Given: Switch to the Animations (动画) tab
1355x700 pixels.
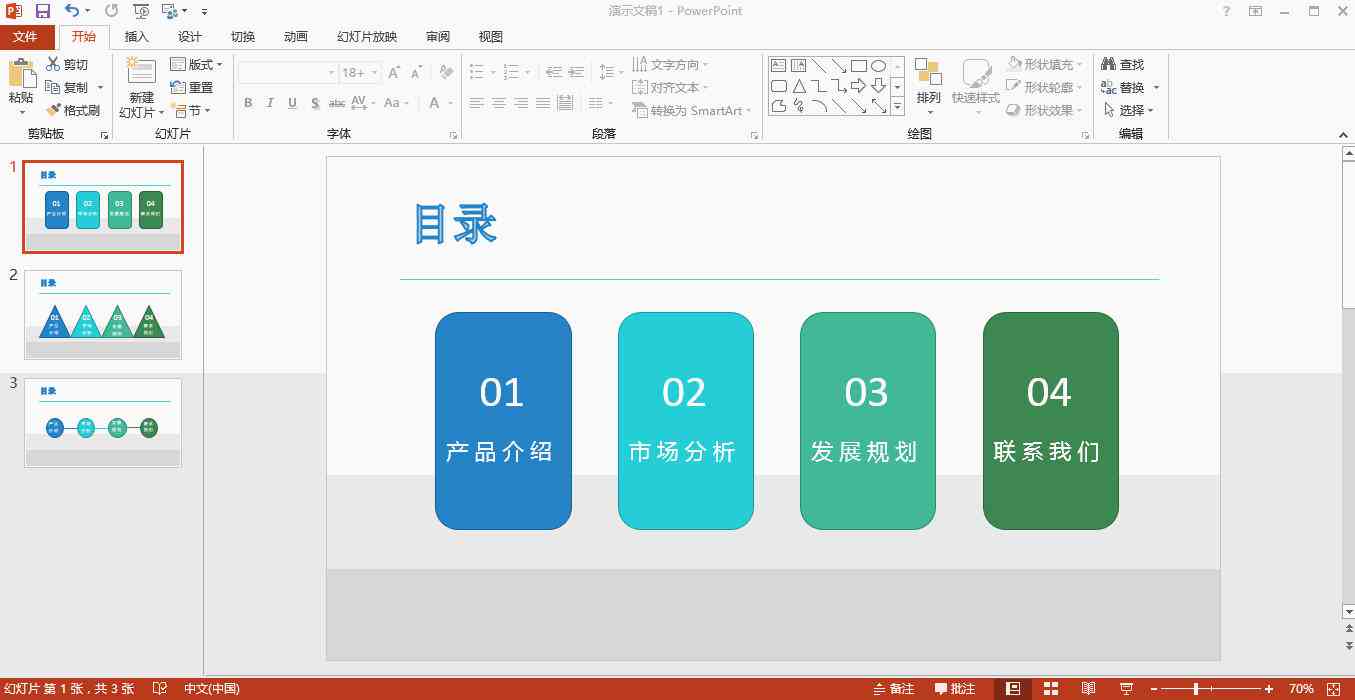Looking at the screenshot, I should coord(296,37).
